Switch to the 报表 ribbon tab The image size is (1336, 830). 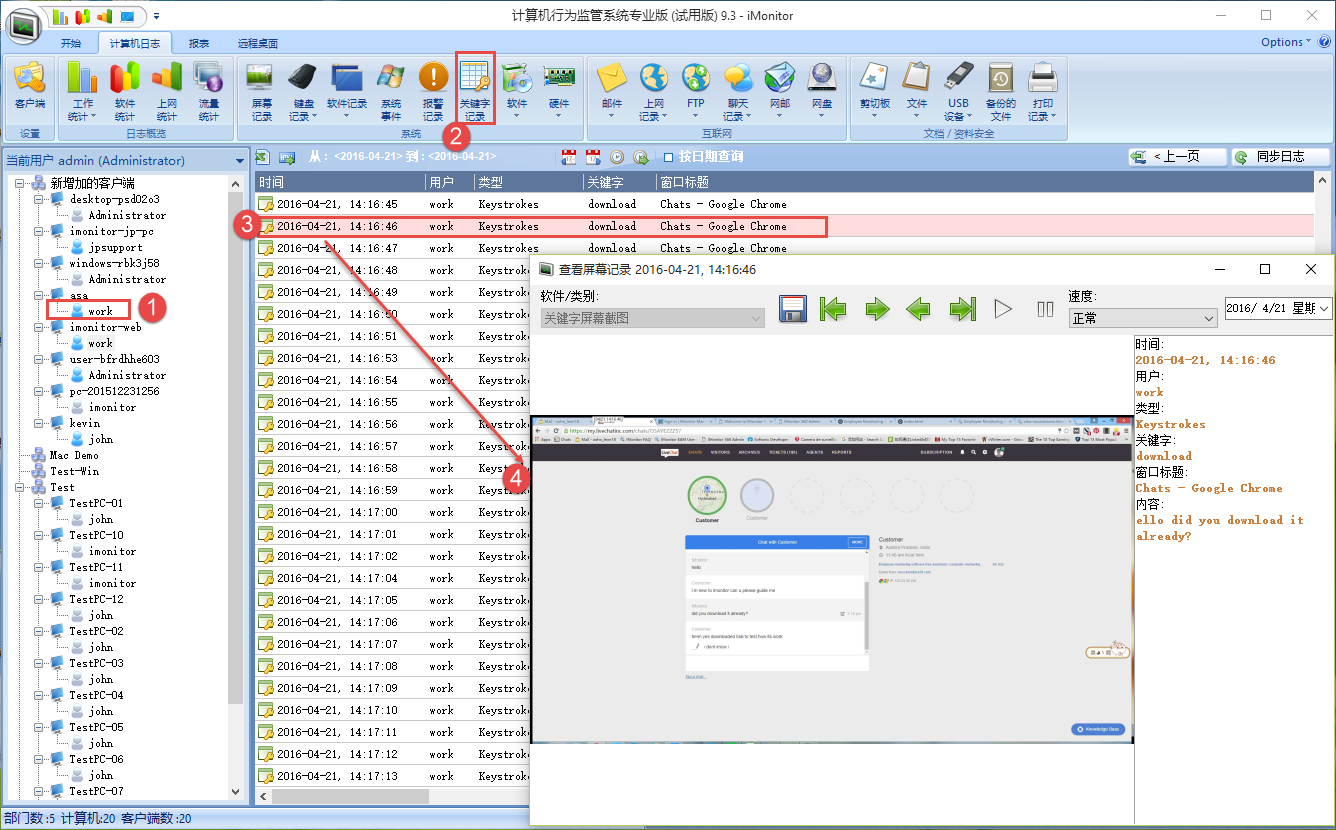[x=199, y=44]
